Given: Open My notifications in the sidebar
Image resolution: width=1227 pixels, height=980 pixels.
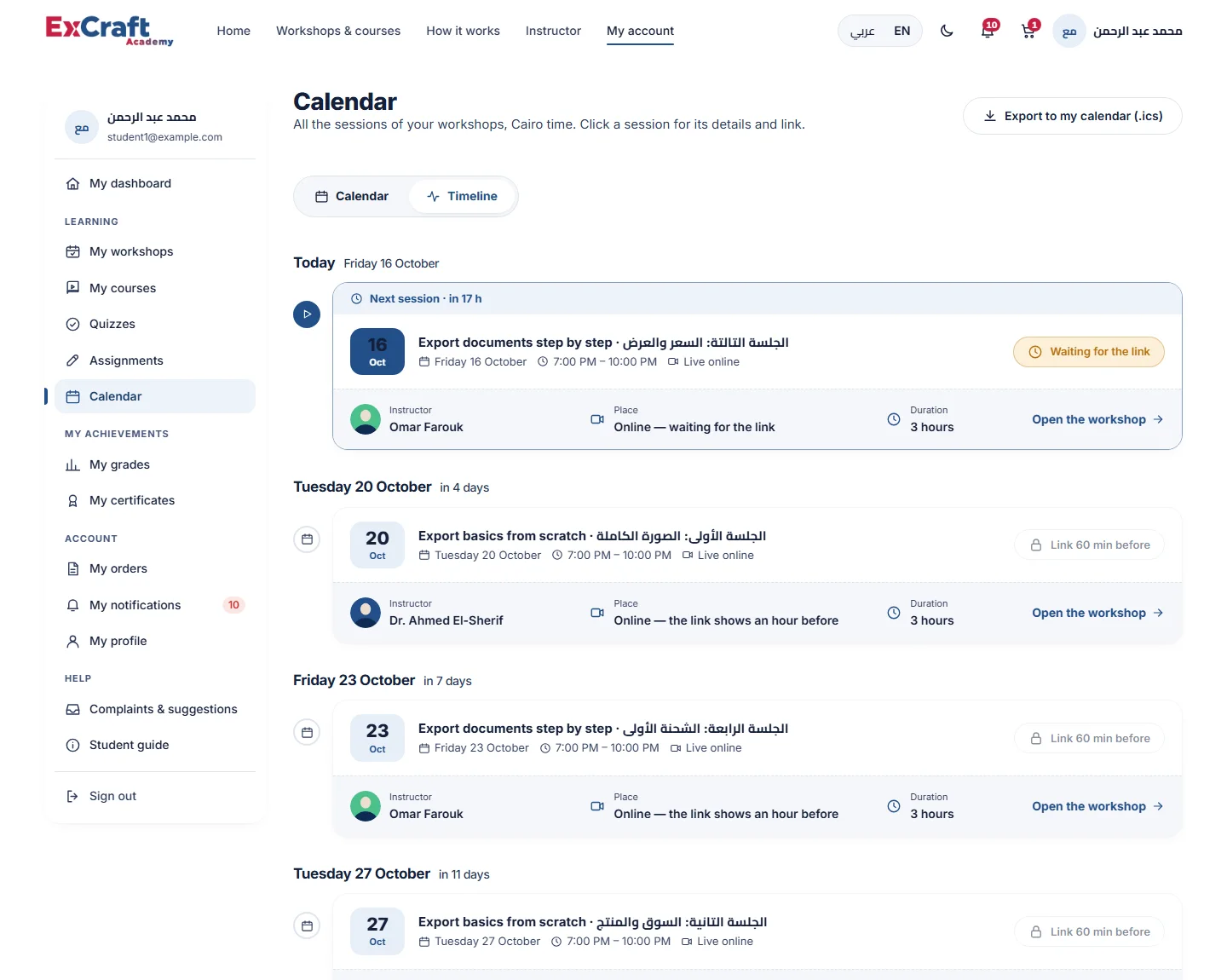Looking at the screenshot, I should [155, 605].
